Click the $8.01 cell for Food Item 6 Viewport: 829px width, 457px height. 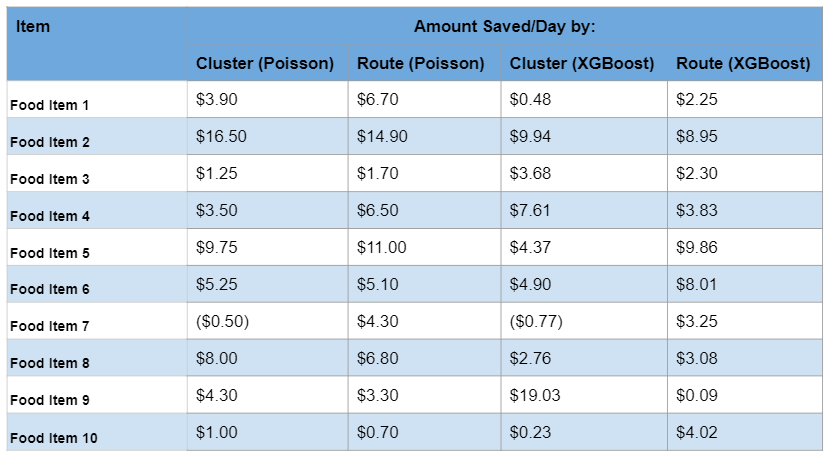696,285
